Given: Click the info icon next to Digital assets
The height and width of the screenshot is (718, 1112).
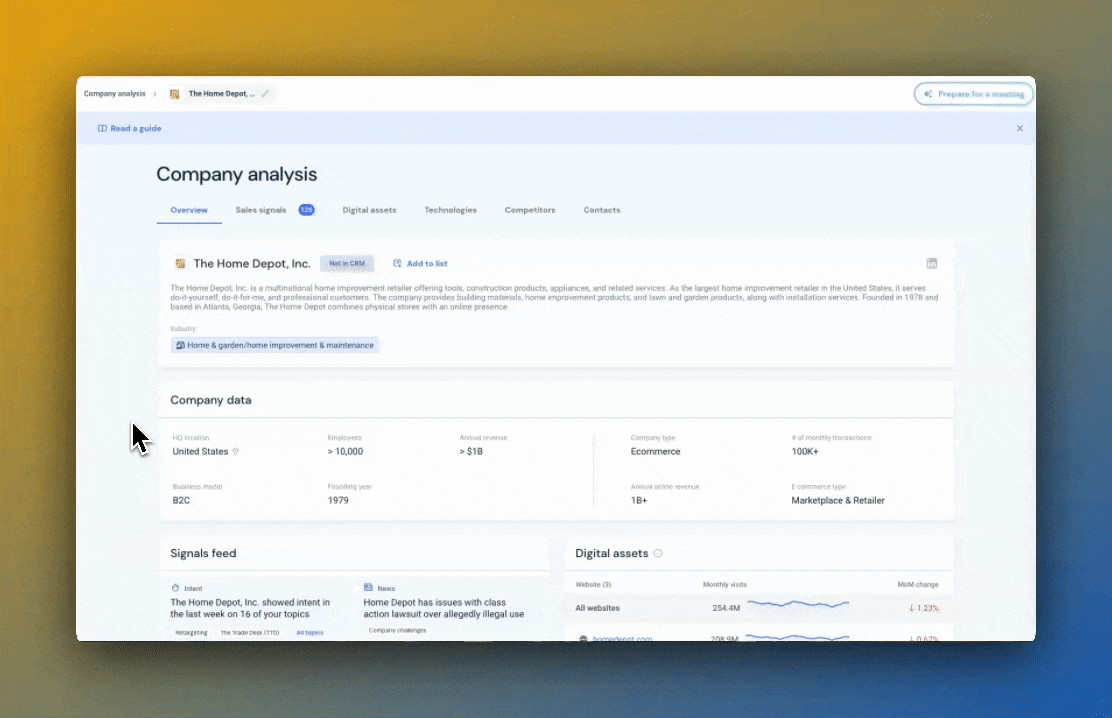Looking at the screenshot, I should [x=658, y=553].
